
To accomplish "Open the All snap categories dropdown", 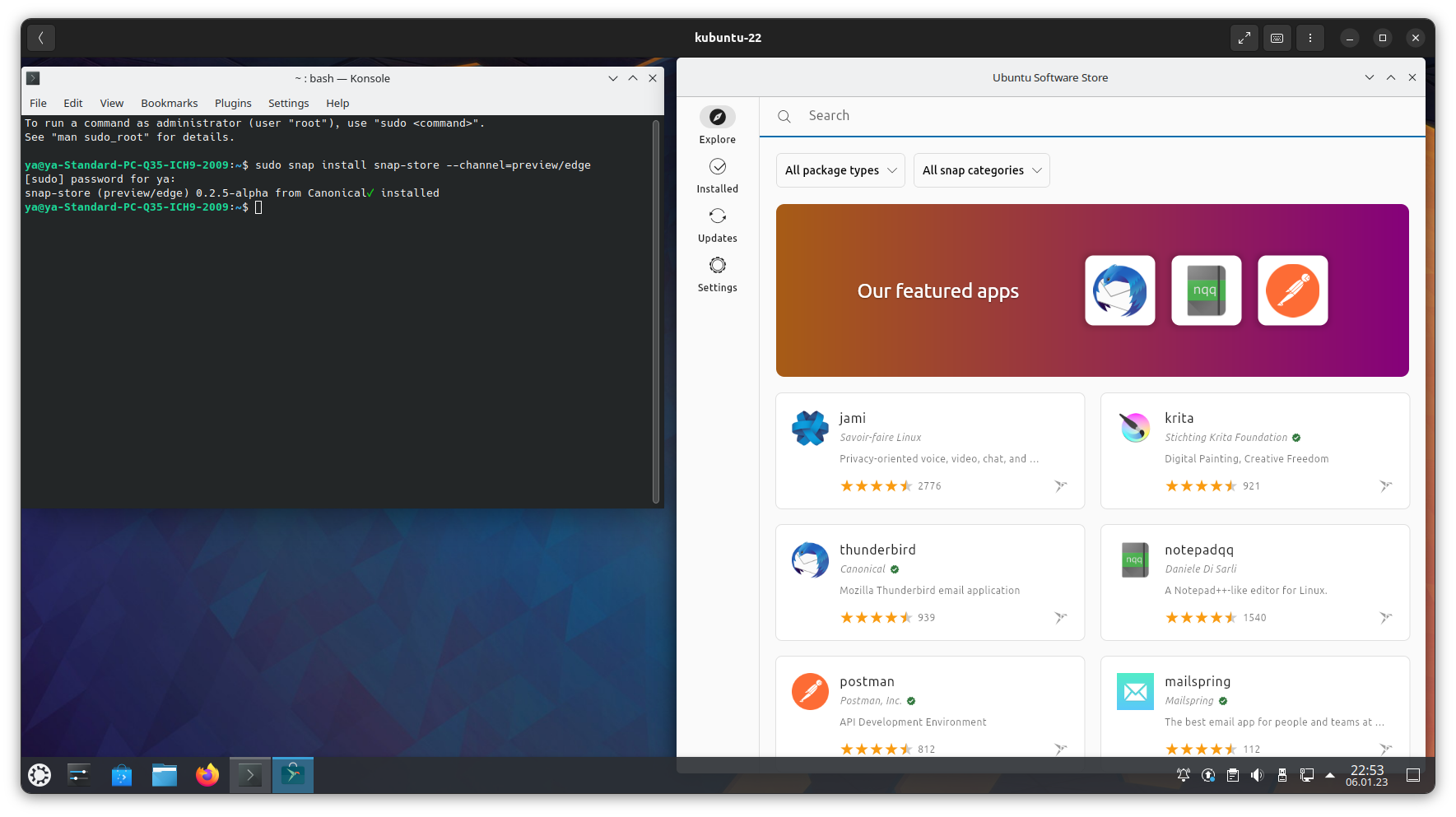I will [x=981, y=170].
